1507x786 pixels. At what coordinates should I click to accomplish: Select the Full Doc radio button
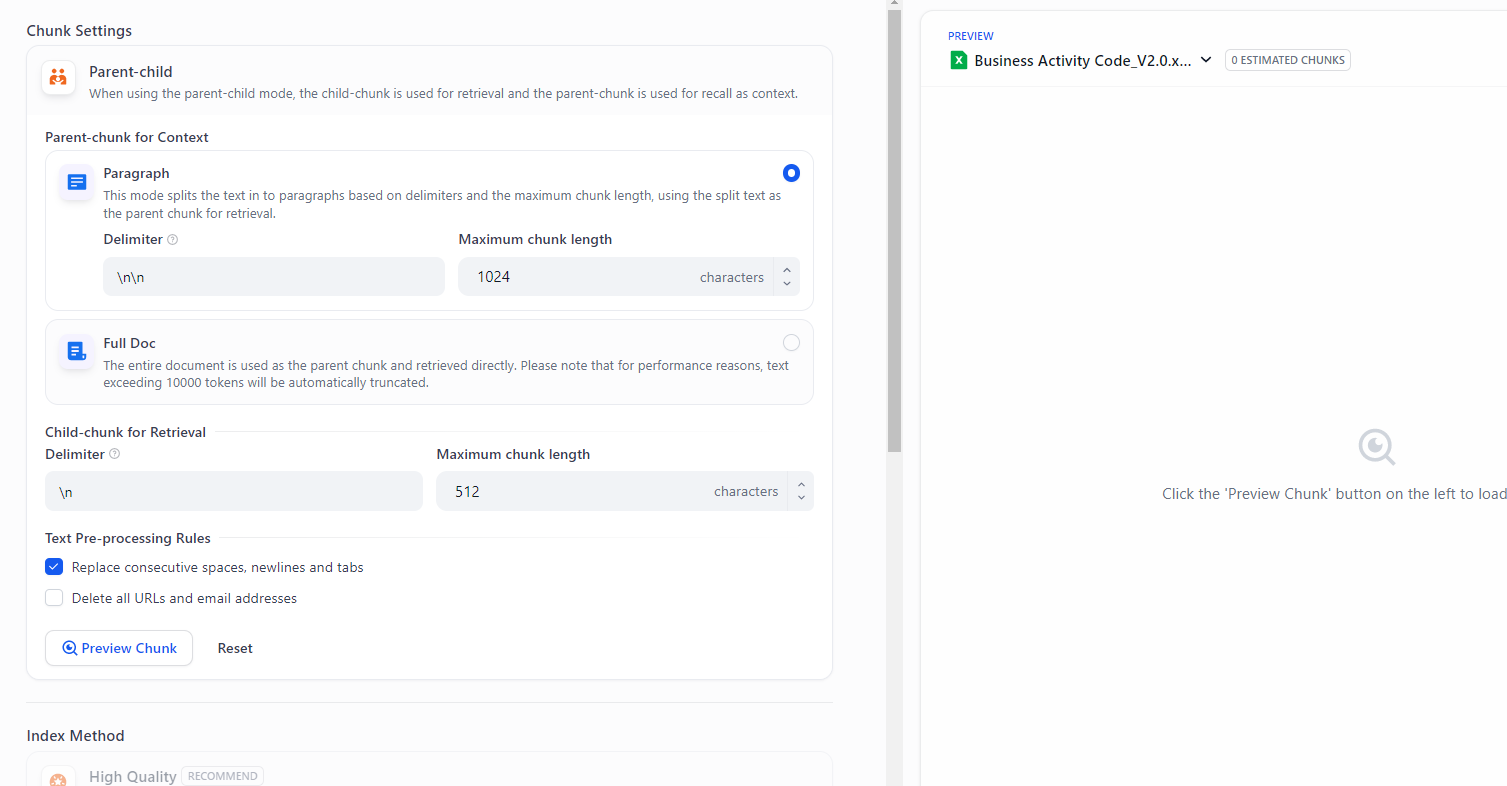tap(791, 343)
